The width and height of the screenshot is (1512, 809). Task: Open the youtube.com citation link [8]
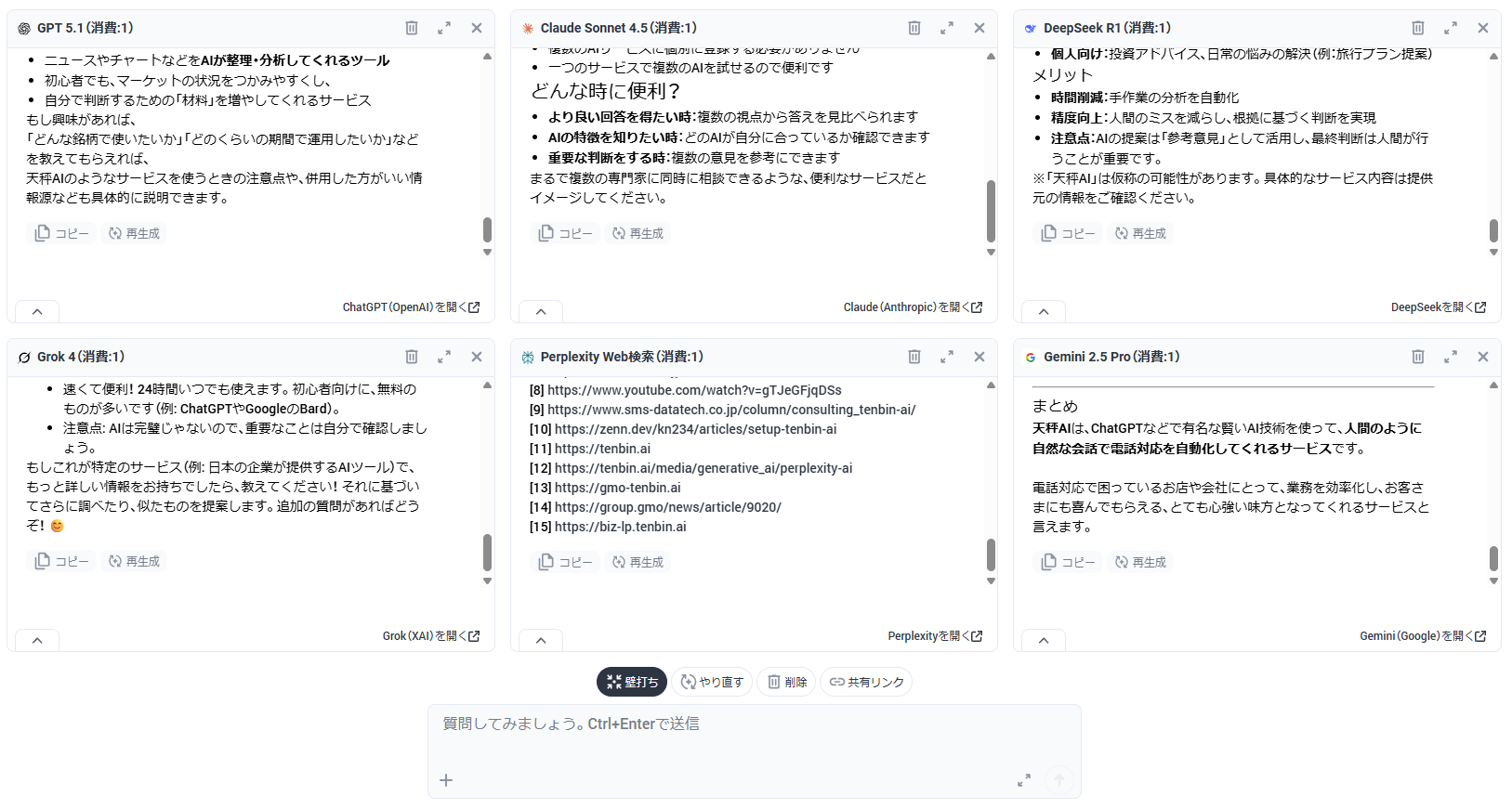(x=694, y=390)
